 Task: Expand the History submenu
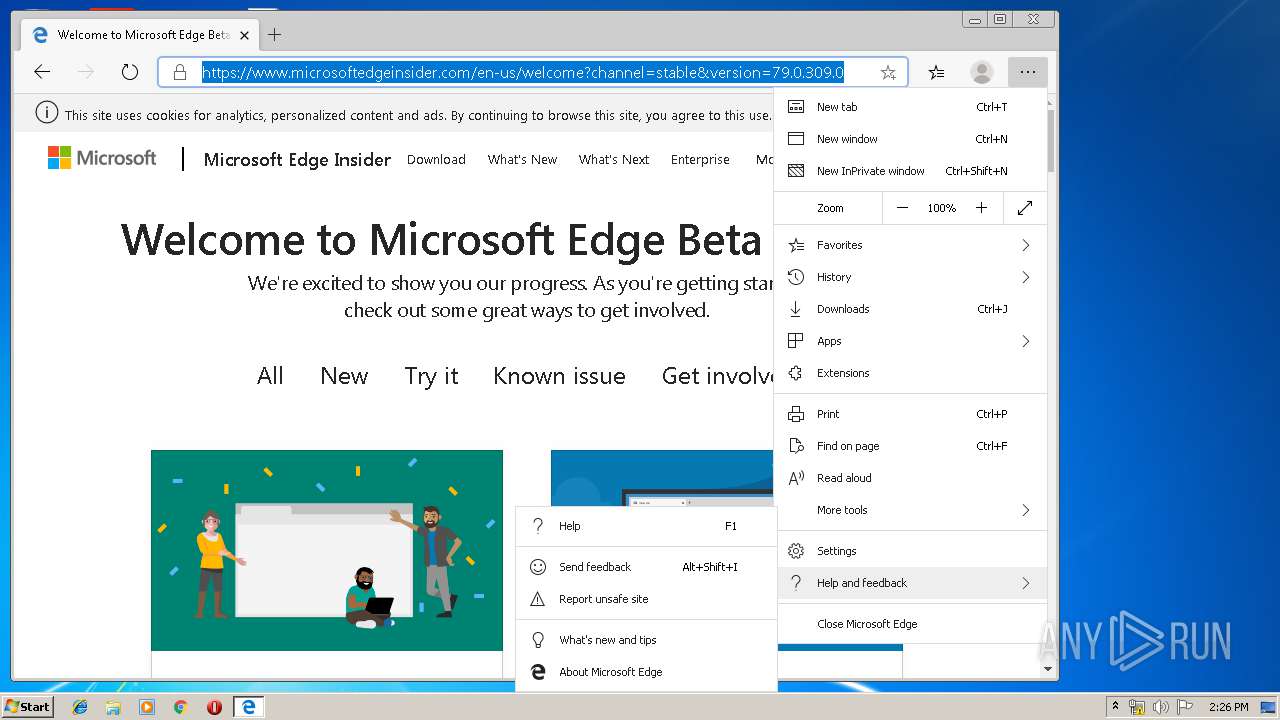pyautogui.click(x=911, y=277)
